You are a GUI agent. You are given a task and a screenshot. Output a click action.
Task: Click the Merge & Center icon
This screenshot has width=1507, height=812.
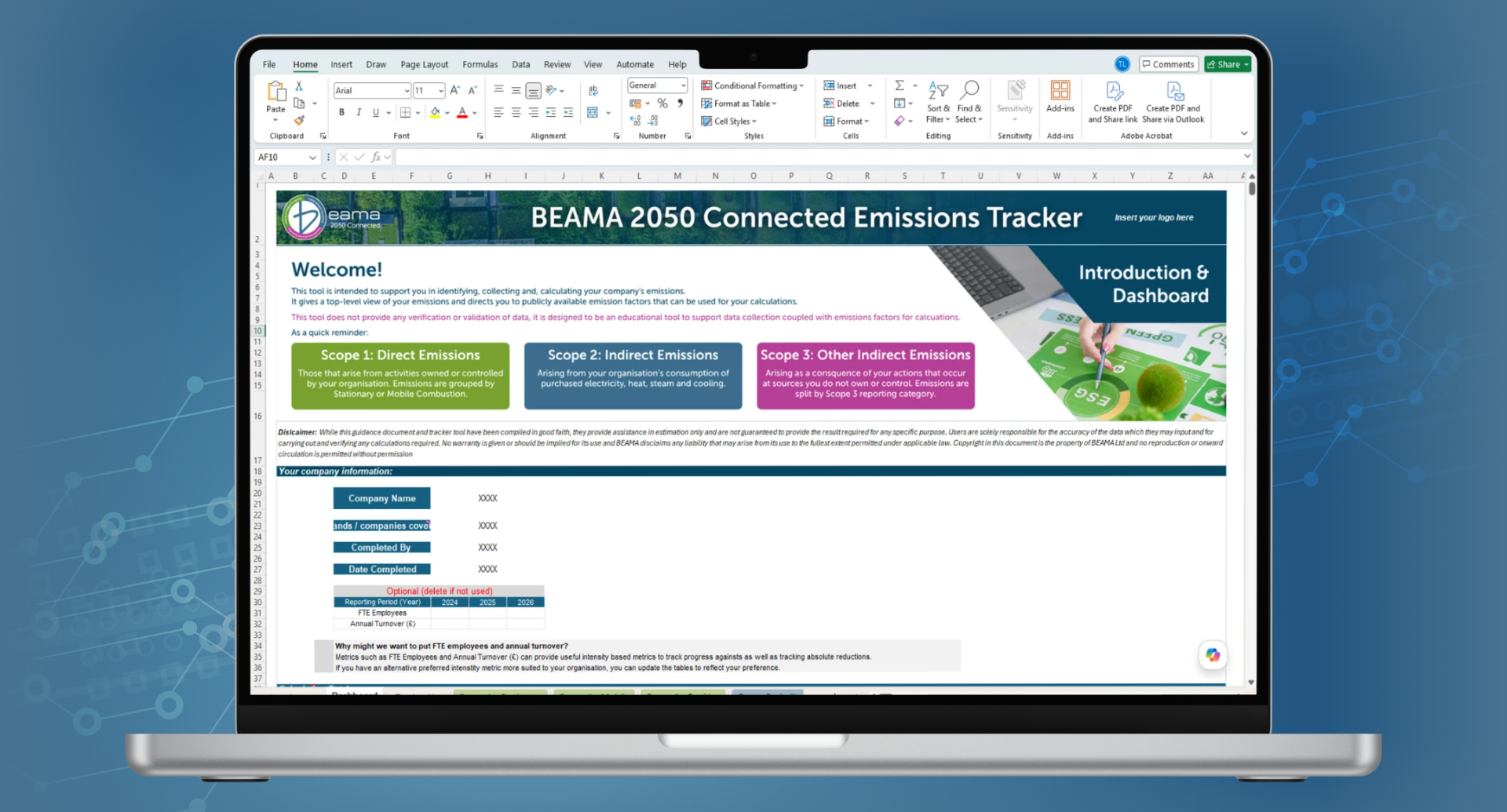(x=593, y=112)
